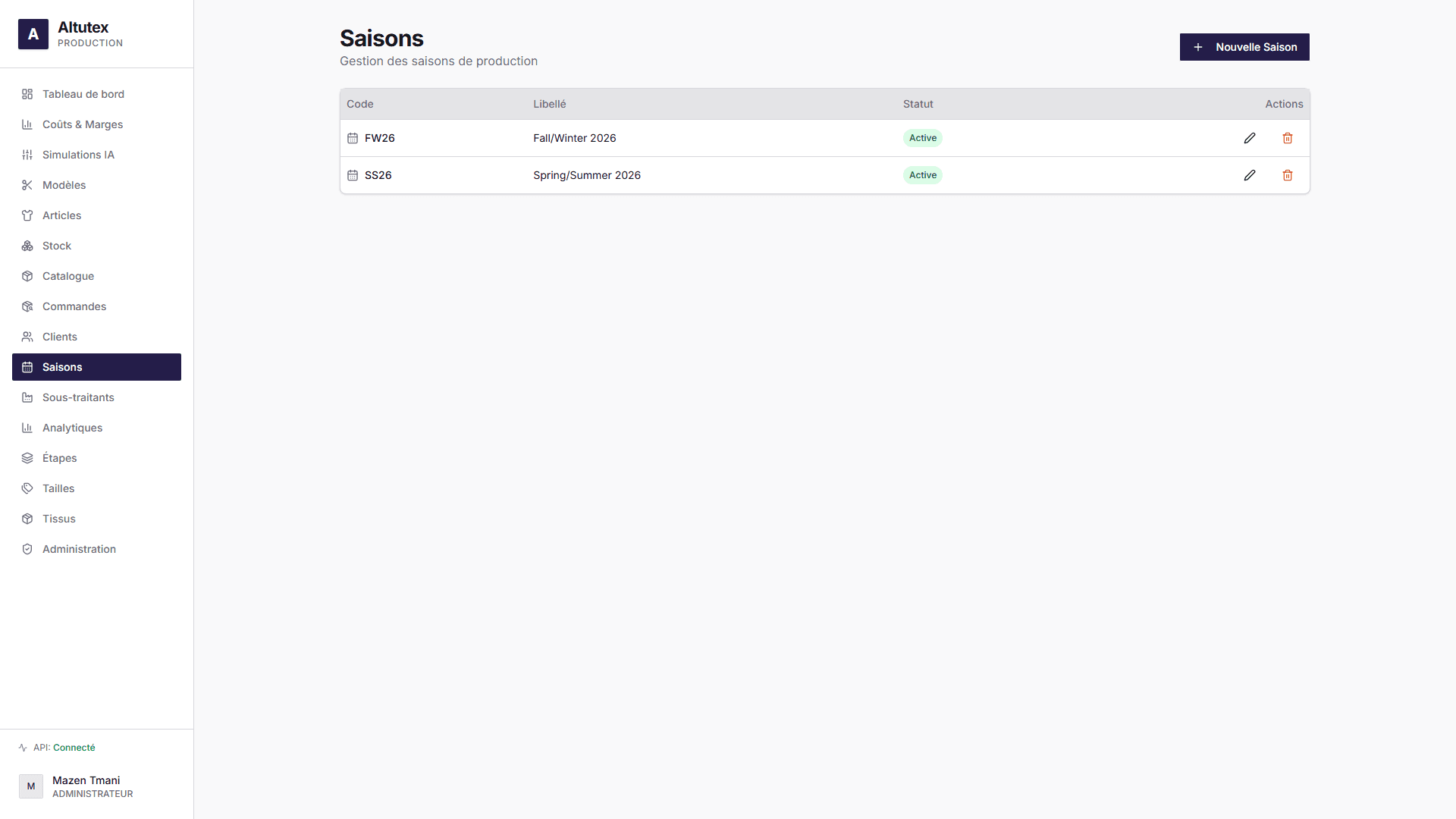This screenshot has height=819, width=1456.
Task: Click the M user avatar
Action: tap(31, 786)
